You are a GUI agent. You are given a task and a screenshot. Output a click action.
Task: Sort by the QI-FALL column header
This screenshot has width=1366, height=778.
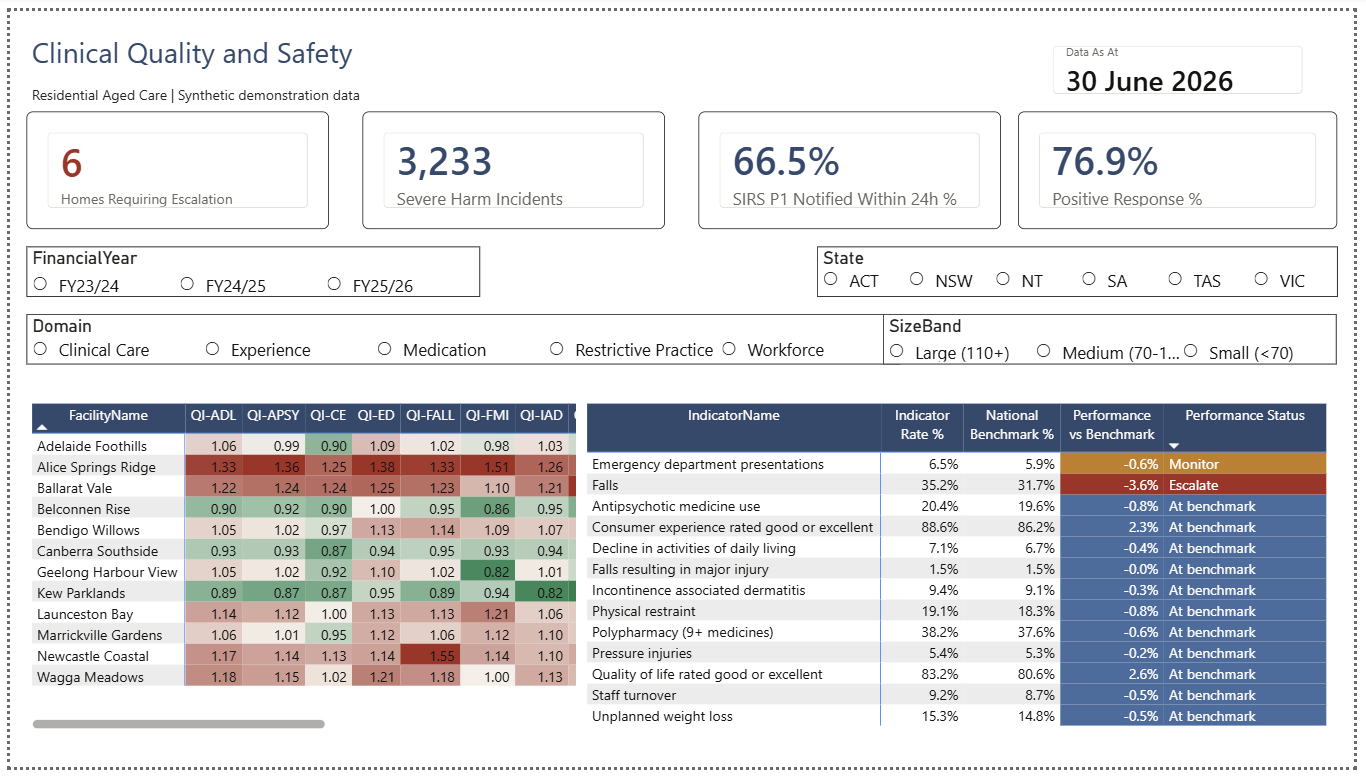click(430, 416)
